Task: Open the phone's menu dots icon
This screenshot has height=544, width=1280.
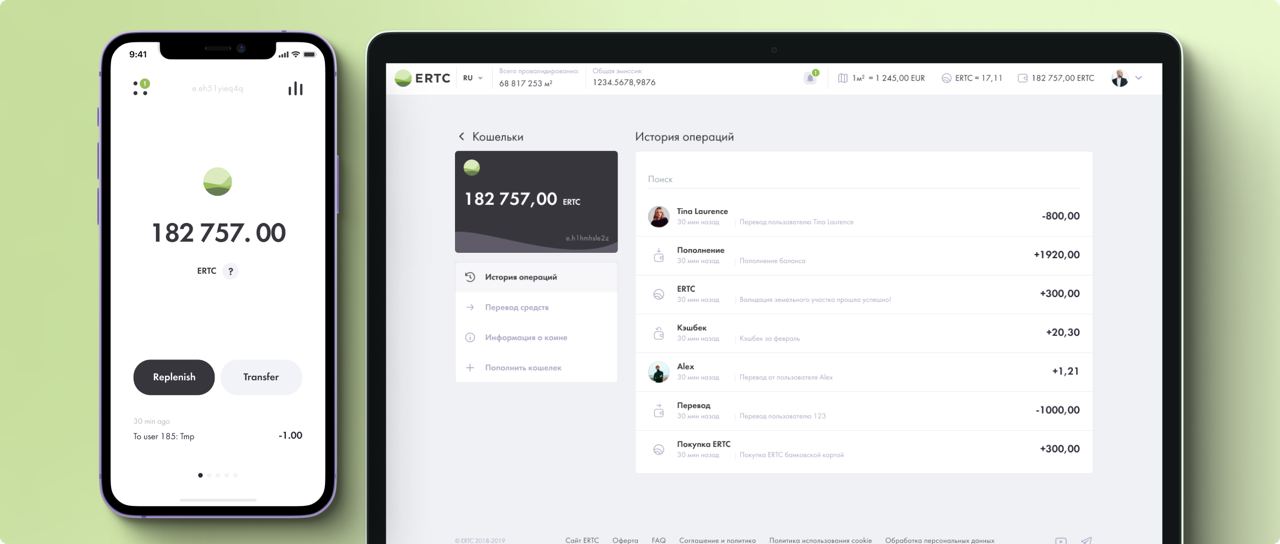Action: click(x=141, y=88)
